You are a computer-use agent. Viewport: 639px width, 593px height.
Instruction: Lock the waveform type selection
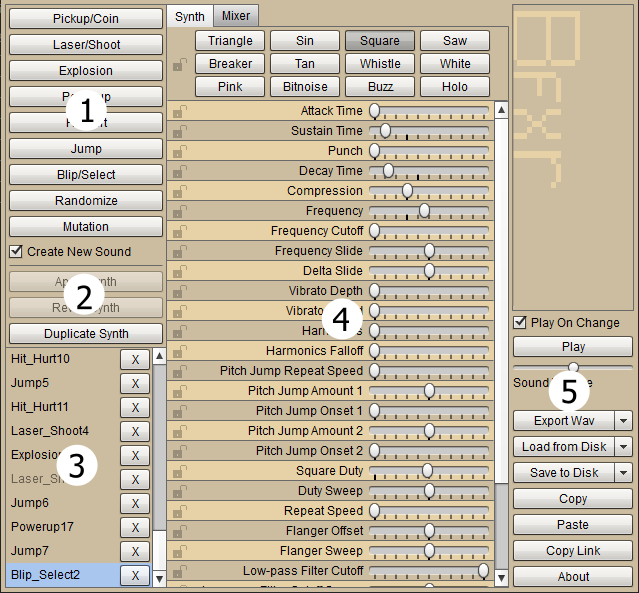click(178, 65)
